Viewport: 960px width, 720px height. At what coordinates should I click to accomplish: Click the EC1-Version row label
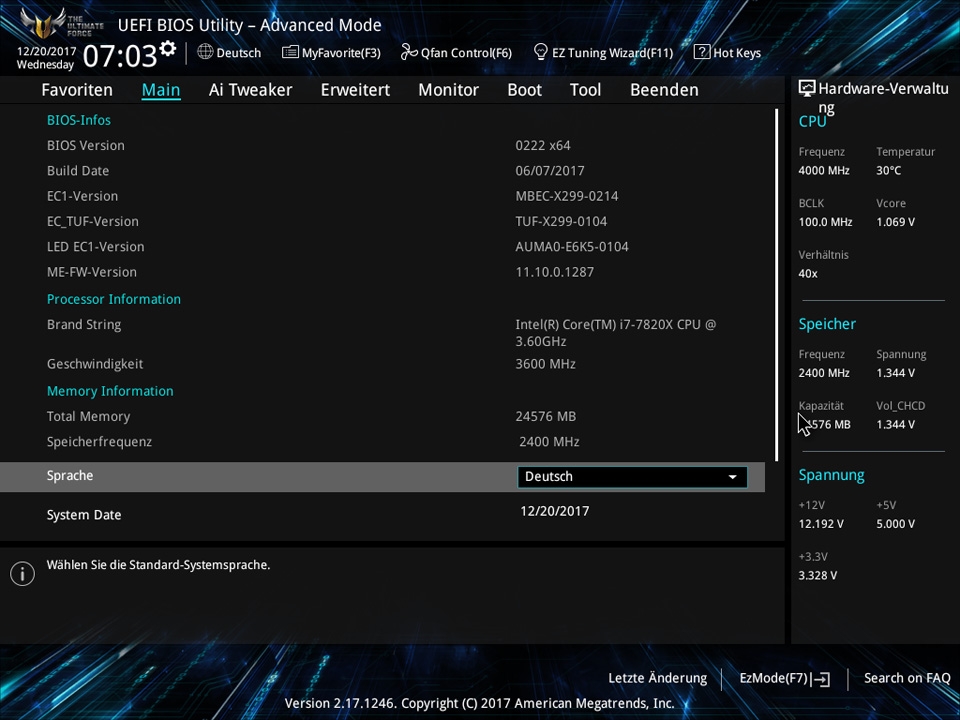(x=83, y=197)
